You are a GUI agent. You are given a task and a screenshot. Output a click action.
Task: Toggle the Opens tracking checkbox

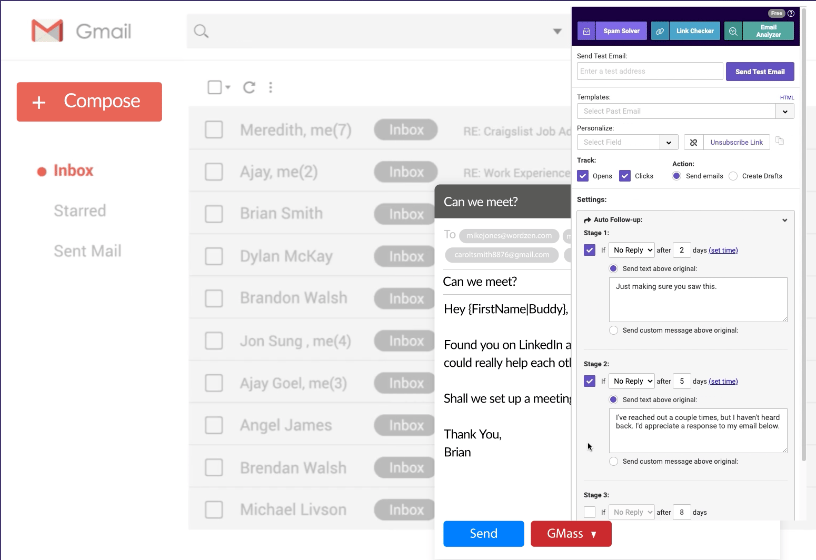[583, 176]
